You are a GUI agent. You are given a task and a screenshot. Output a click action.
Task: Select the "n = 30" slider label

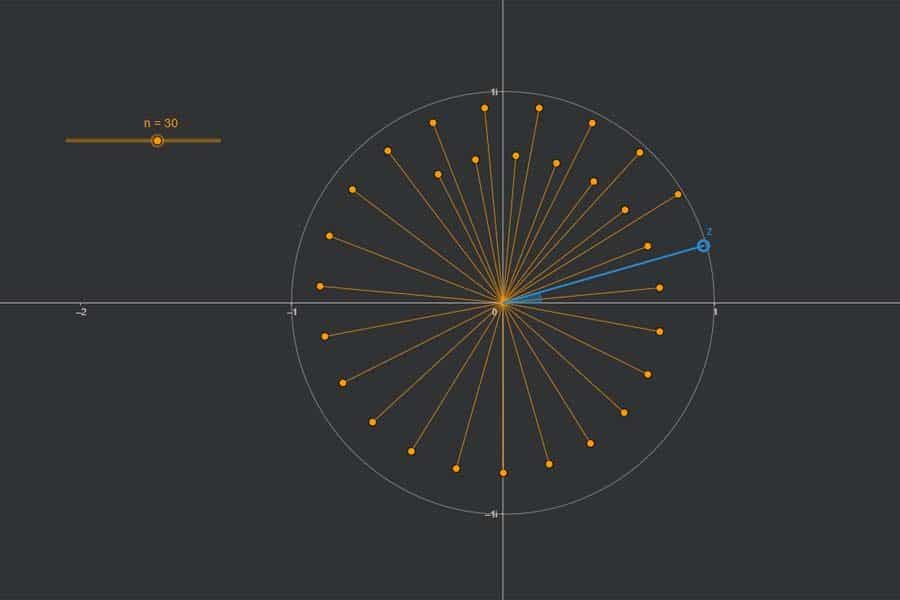pos(161,123)
